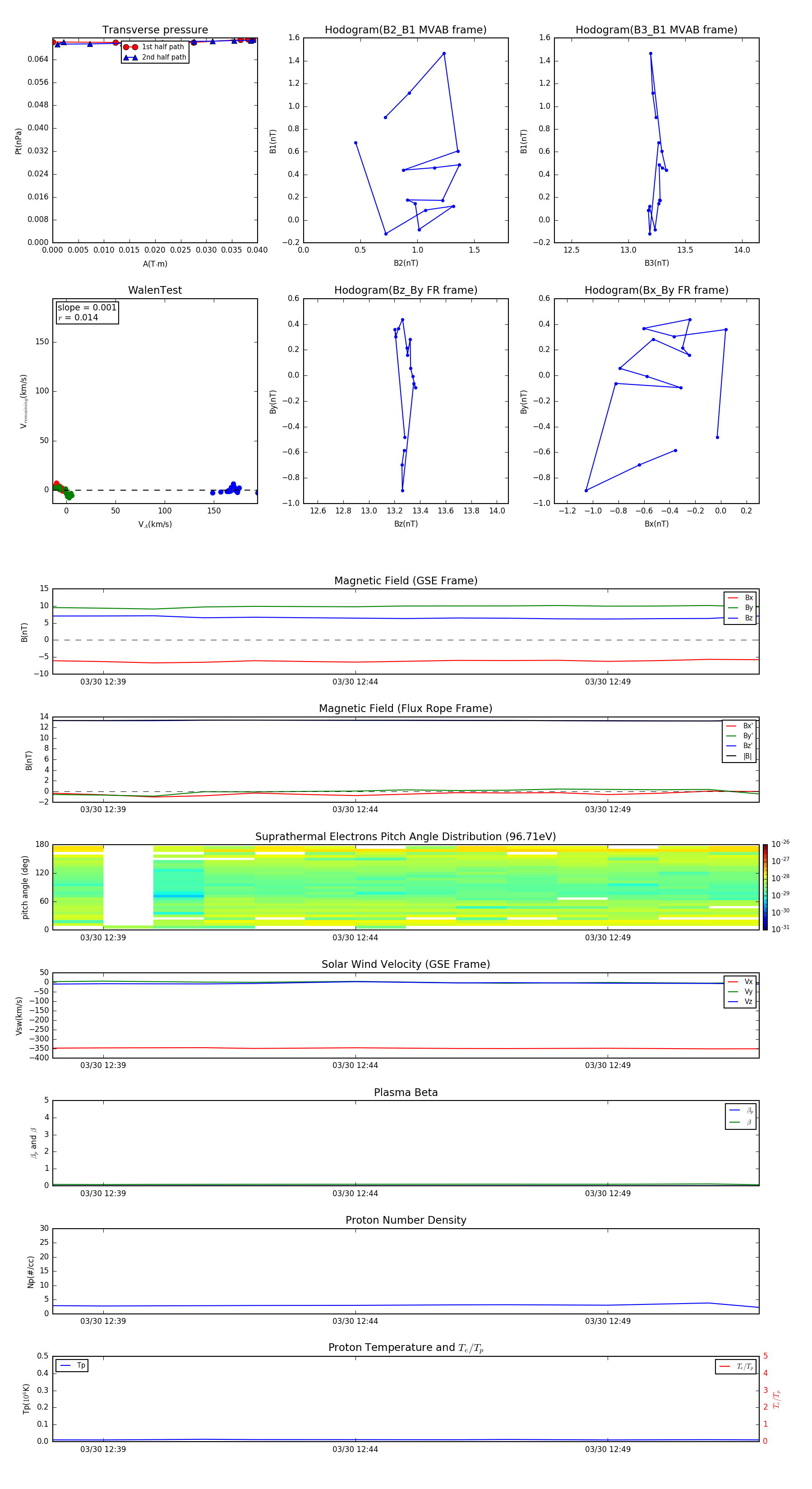Click the 'Solar Wind Velocity (GSE Frame)' title

tap(406, 965)
